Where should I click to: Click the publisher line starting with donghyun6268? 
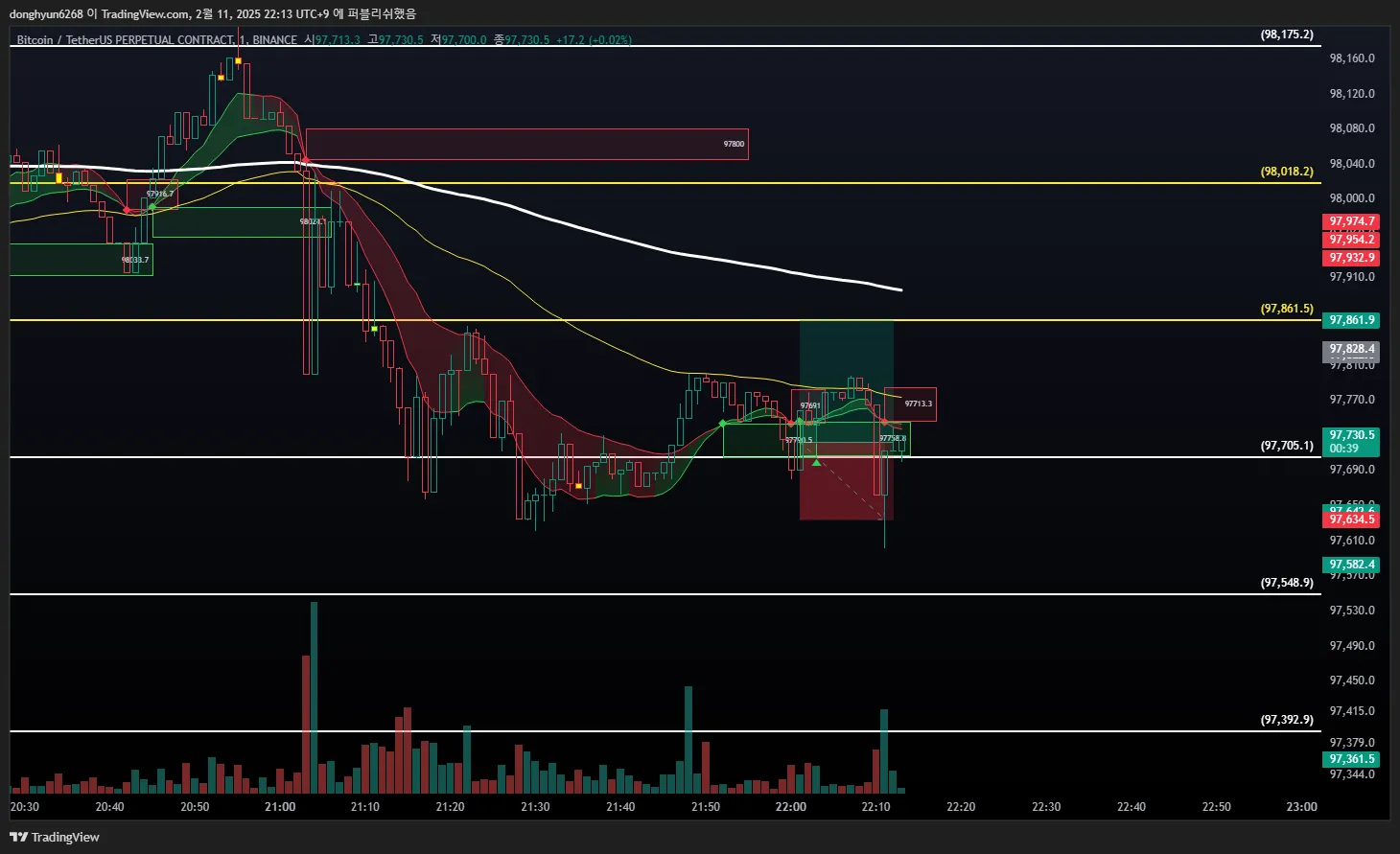[x=213, y=13]
